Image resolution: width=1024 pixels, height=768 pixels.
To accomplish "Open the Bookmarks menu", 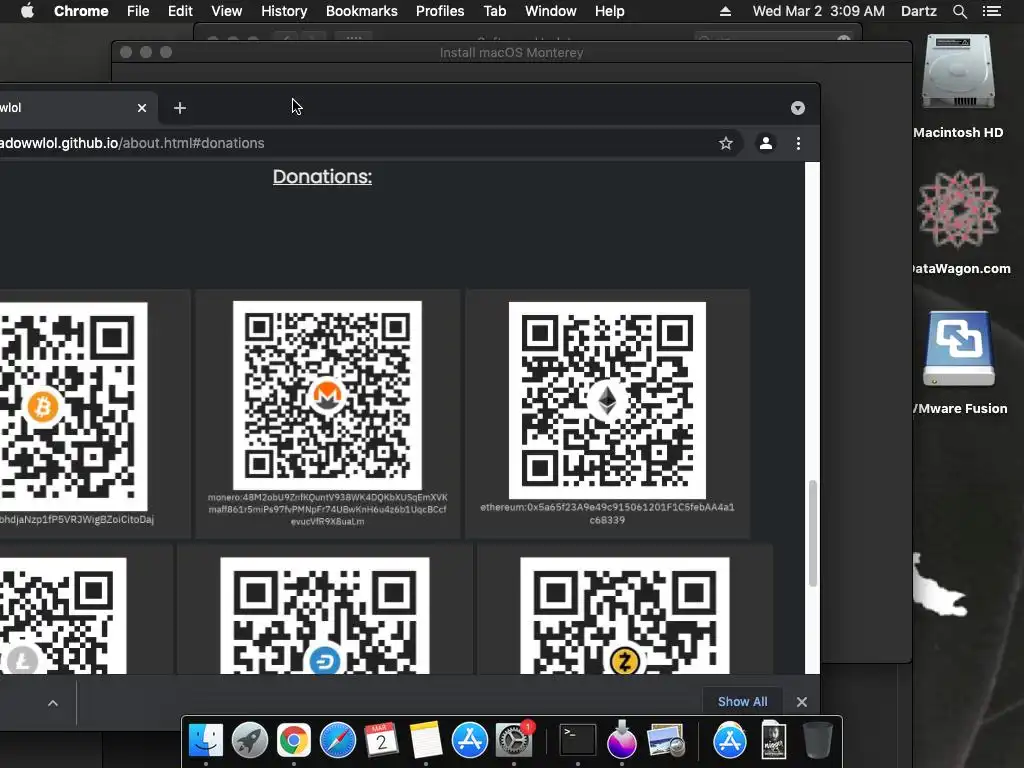I will 362,11.
